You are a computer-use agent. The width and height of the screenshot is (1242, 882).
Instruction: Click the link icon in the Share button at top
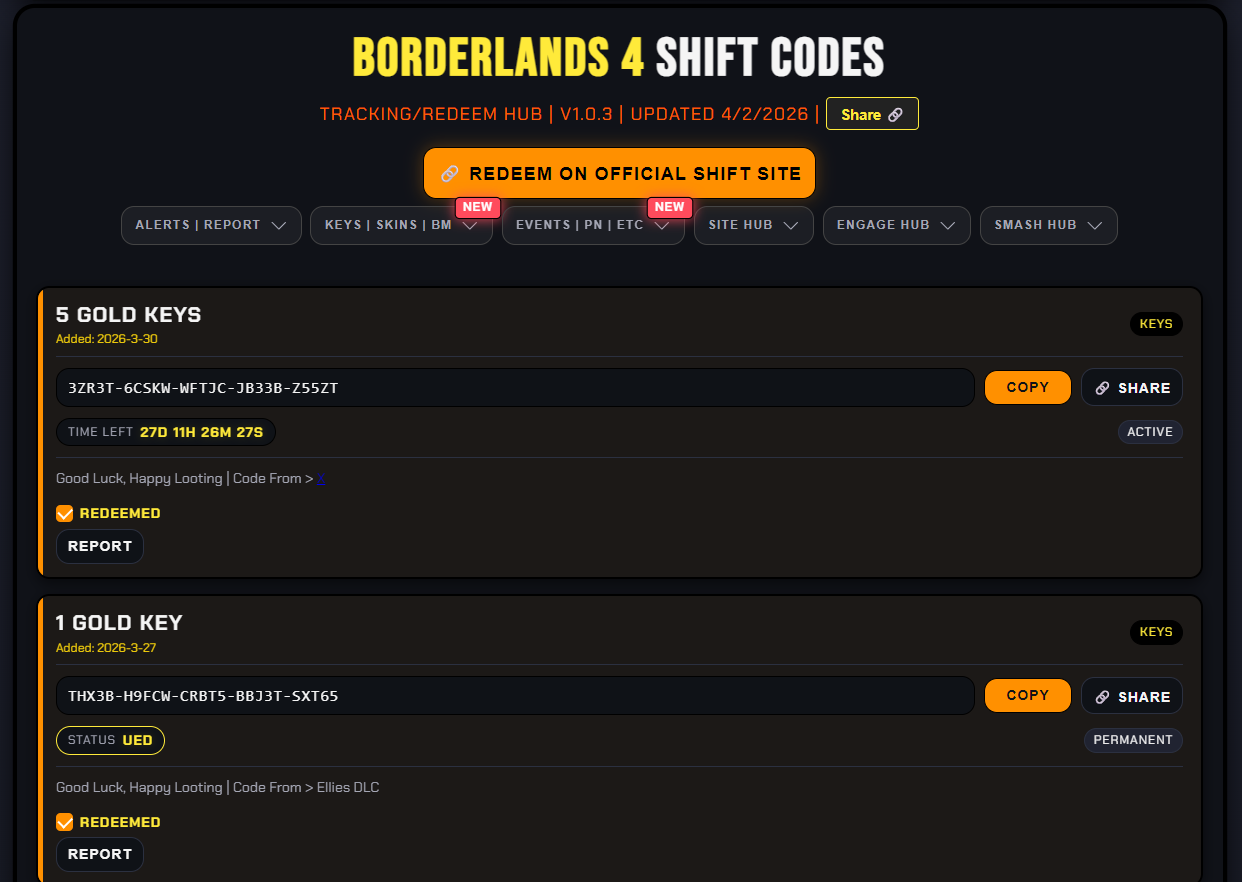point(895,115)
